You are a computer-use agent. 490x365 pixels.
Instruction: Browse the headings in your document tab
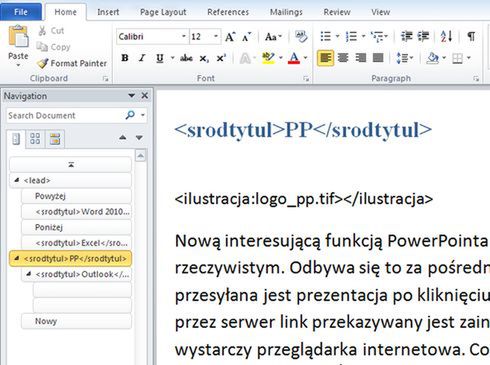(x=16, y=139)
